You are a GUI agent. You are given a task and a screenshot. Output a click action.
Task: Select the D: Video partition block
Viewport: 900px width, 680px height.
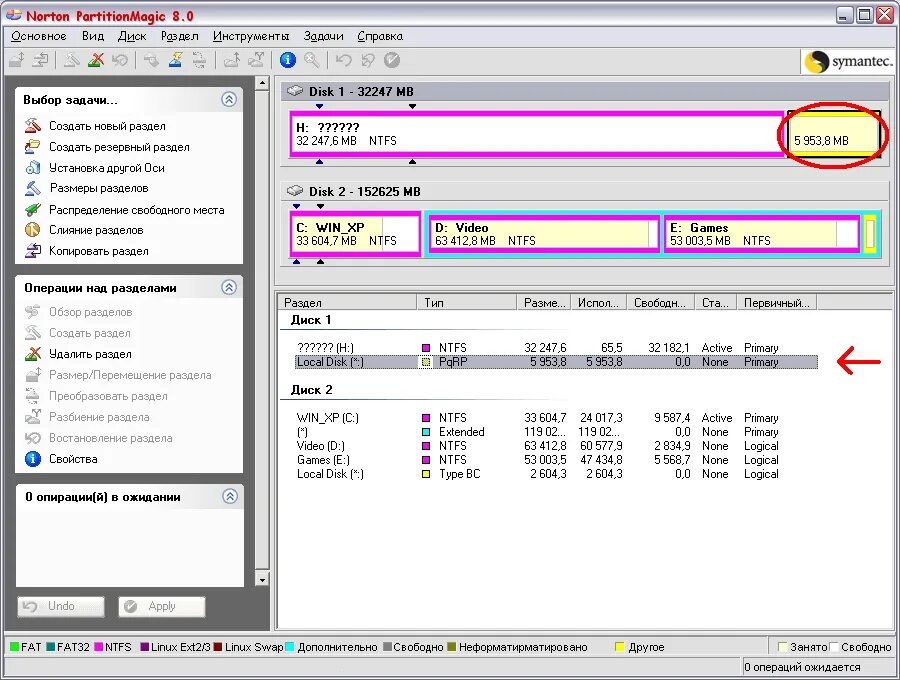[x=544, y=234]
